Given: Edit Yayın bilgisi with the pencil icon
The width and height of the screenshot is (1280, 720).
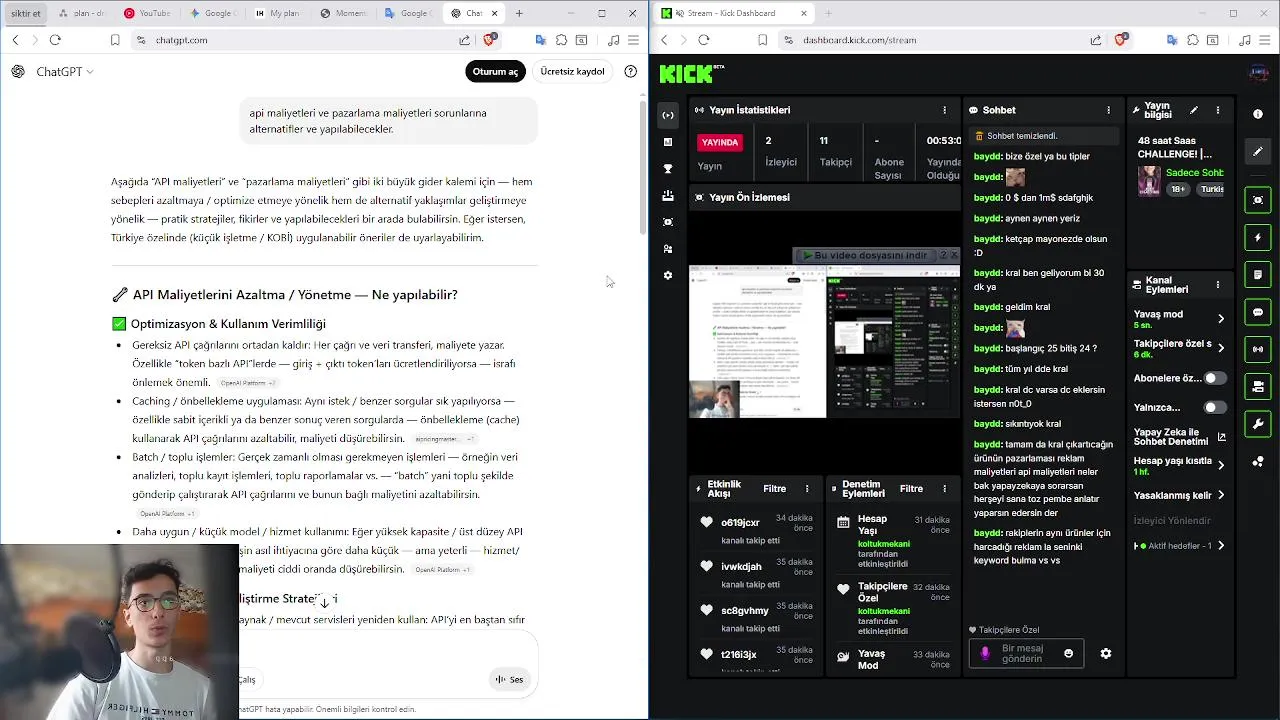Looking at the screenshot, I should point(1193,110).
